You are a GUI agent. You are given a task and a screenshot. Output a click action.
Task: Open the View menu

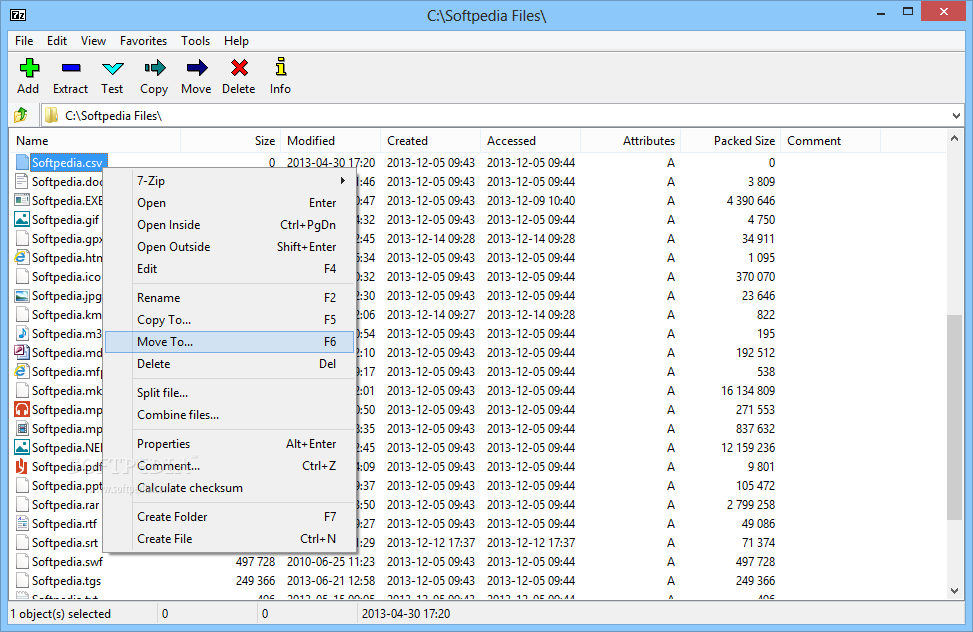[93, 41]
